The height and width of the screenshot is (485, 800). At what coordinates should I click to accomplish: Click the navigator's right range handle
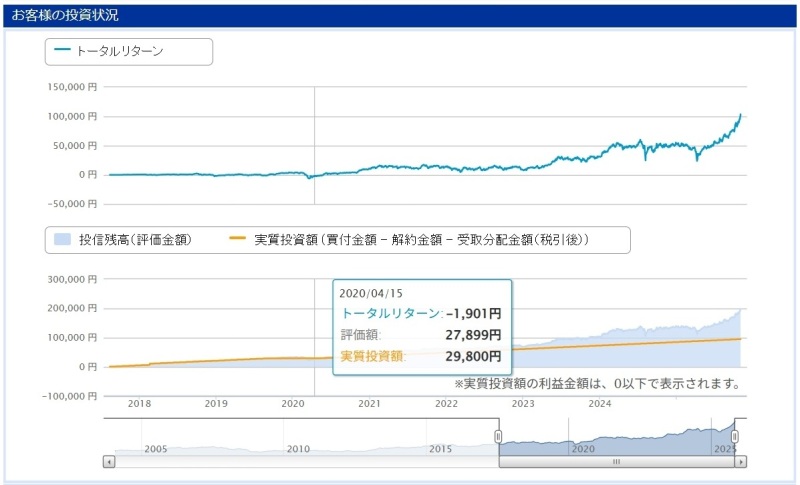(735, 436)
